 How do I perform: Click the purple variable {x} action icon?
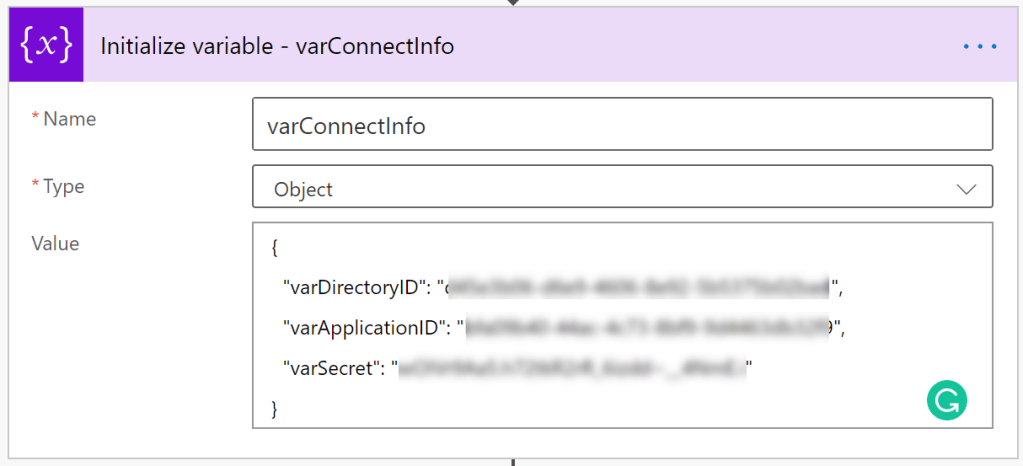tap(45, 46)
